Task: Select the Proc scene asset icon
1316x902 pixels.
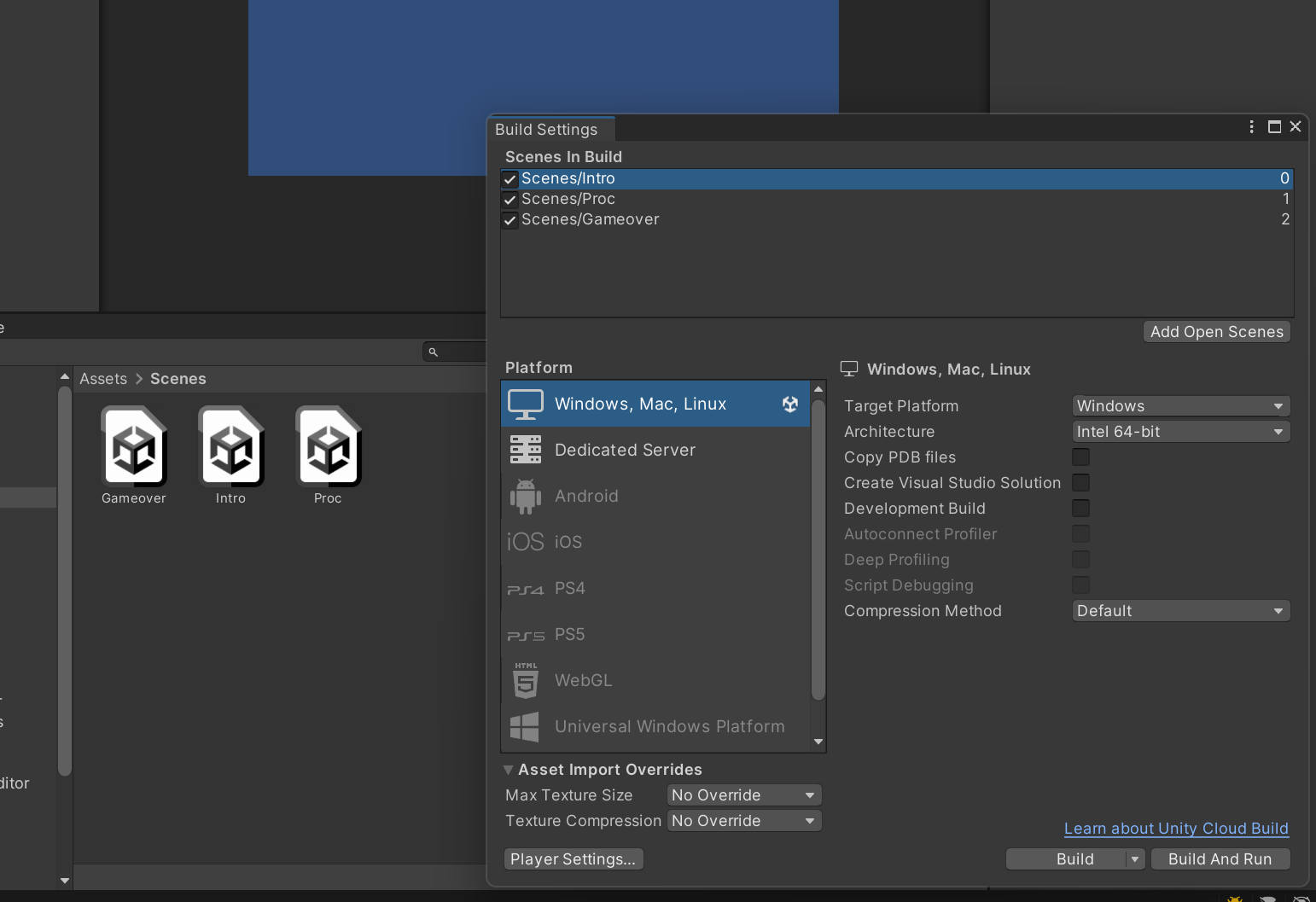Action: pos(329,446)
